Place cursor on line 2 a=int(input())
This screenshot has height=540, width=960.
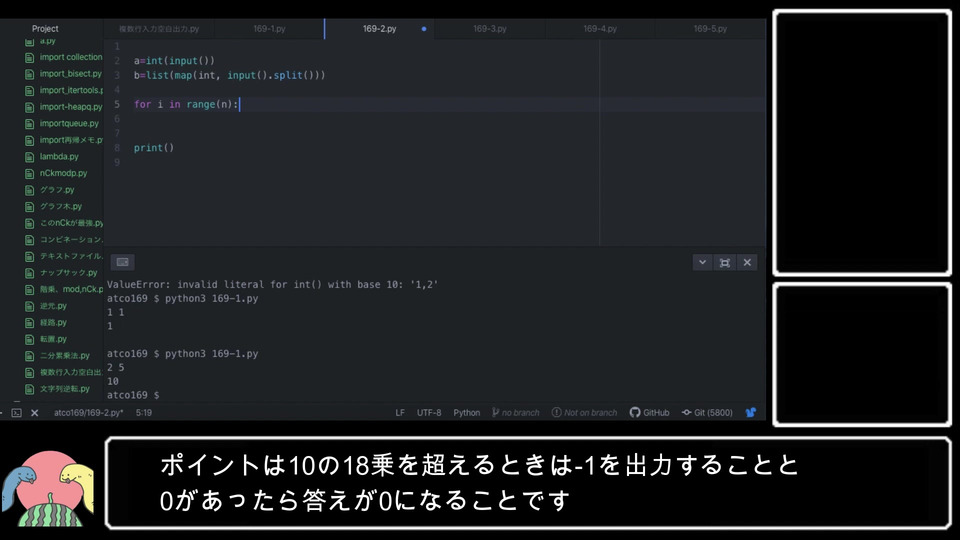point(174,61)
